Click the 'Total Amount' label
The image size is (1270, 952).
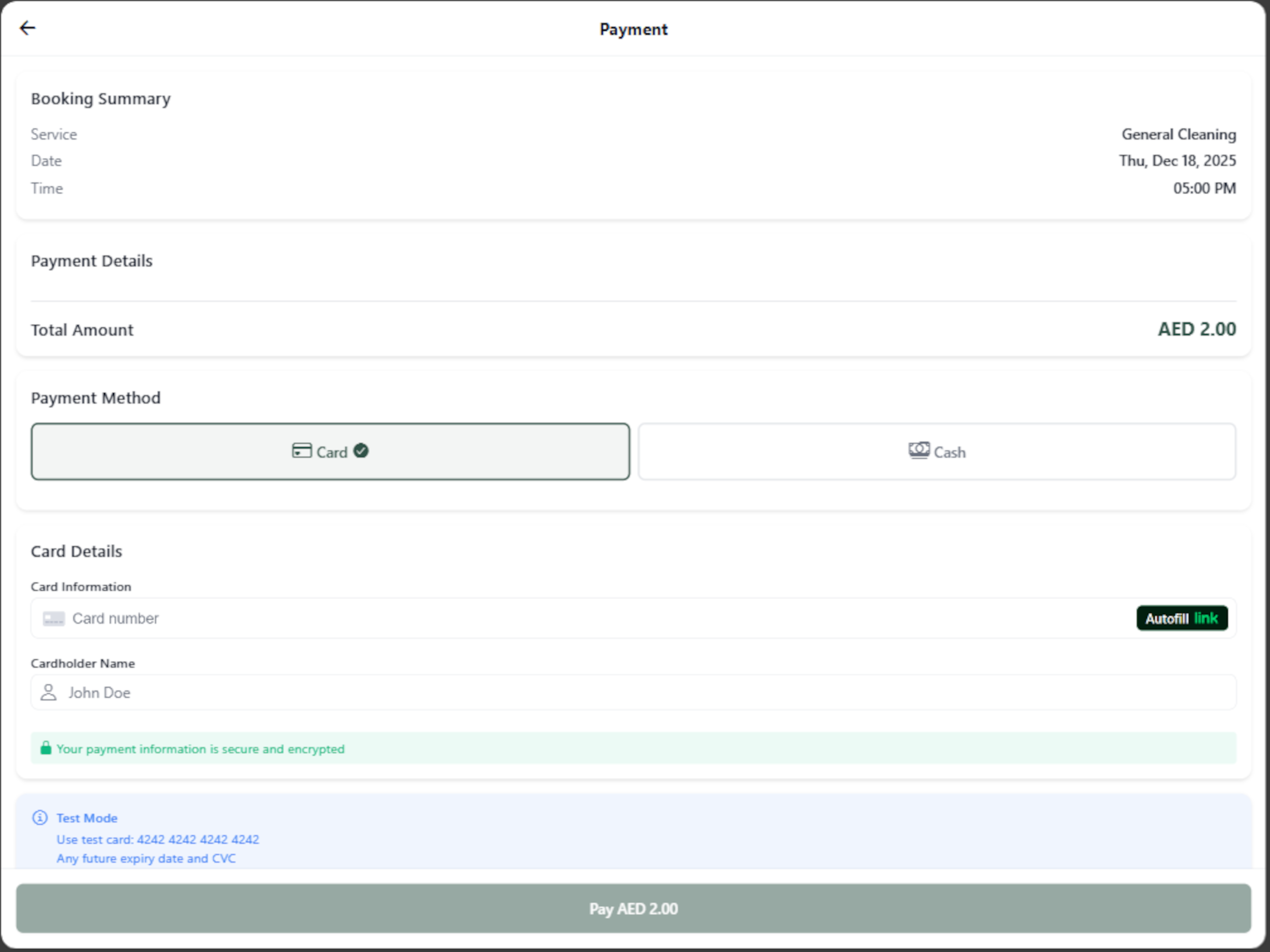click(82, 330)
